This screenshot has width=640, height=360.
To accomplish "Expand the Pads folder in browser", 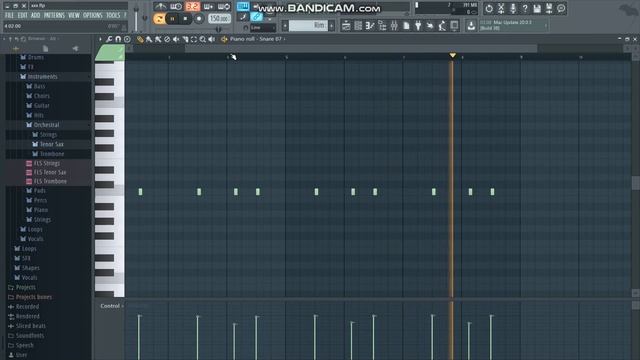I will pos(39,190).
